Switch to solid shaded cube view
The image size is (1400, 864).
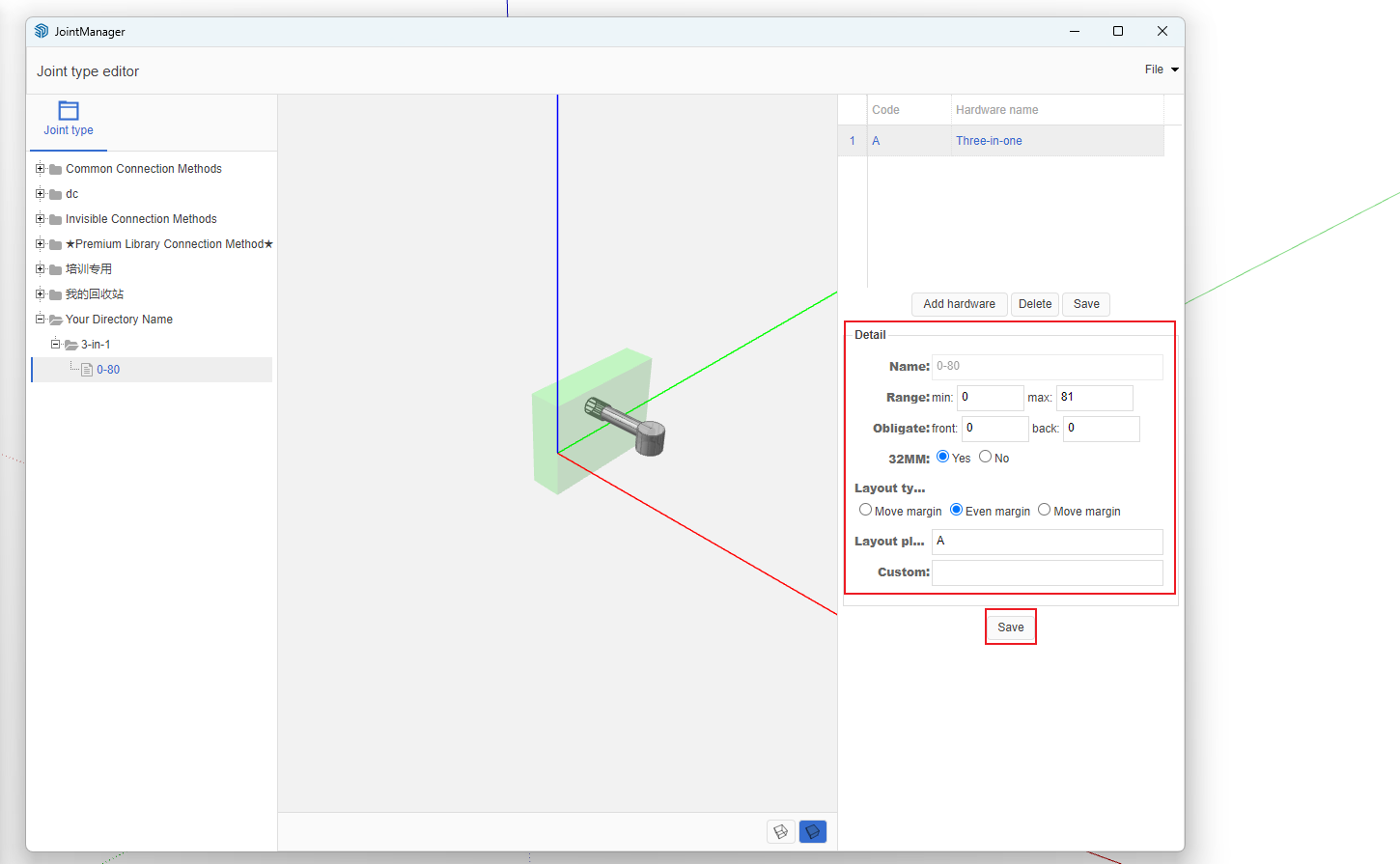[813, 831]
